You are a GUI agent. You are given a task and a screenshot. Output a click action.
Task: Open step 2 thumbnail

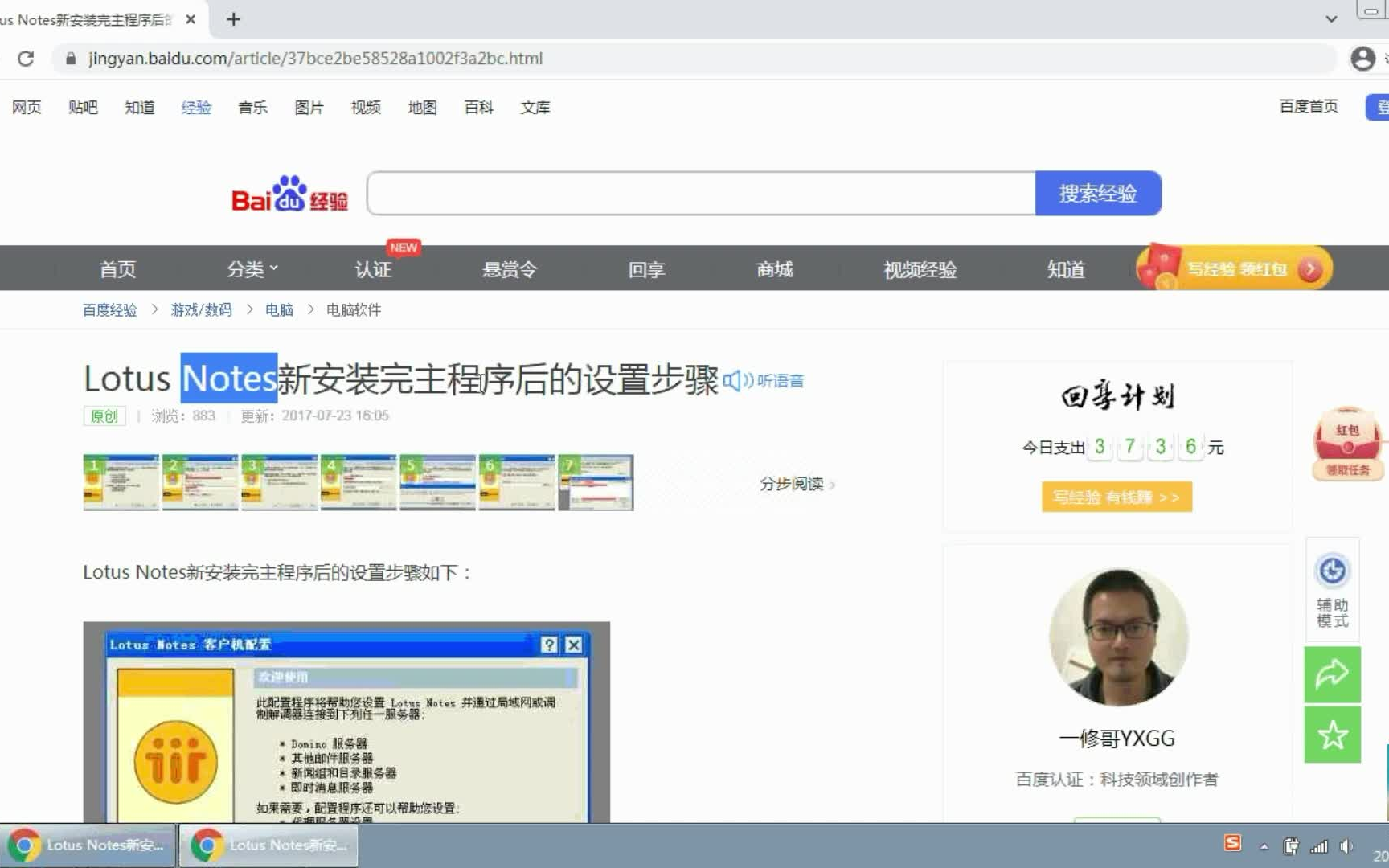tap(200, 482)
